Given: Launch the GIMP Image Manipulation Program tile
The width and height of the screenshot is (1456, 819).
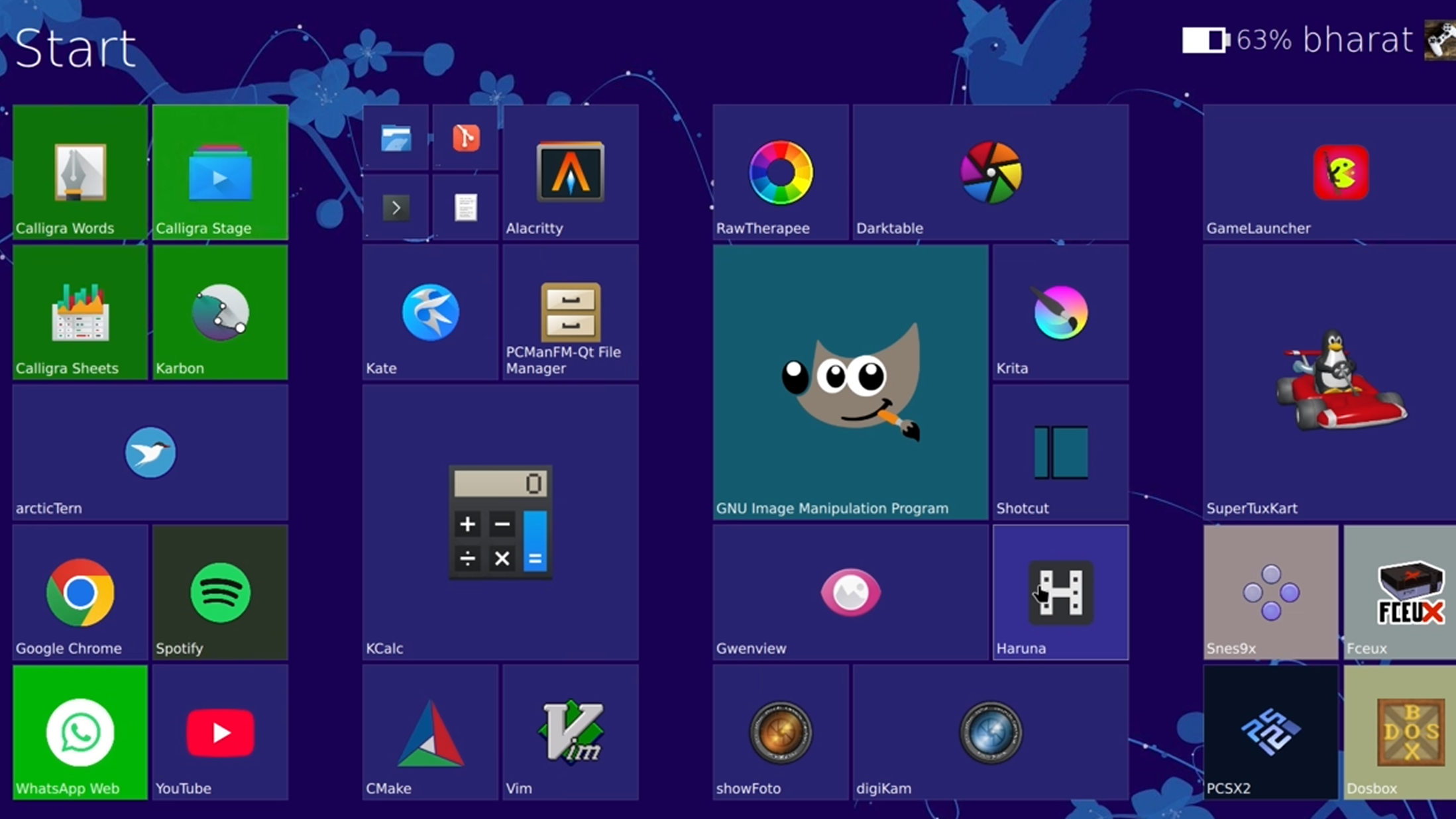Looking at the screenshot, I should pos(850,378).
